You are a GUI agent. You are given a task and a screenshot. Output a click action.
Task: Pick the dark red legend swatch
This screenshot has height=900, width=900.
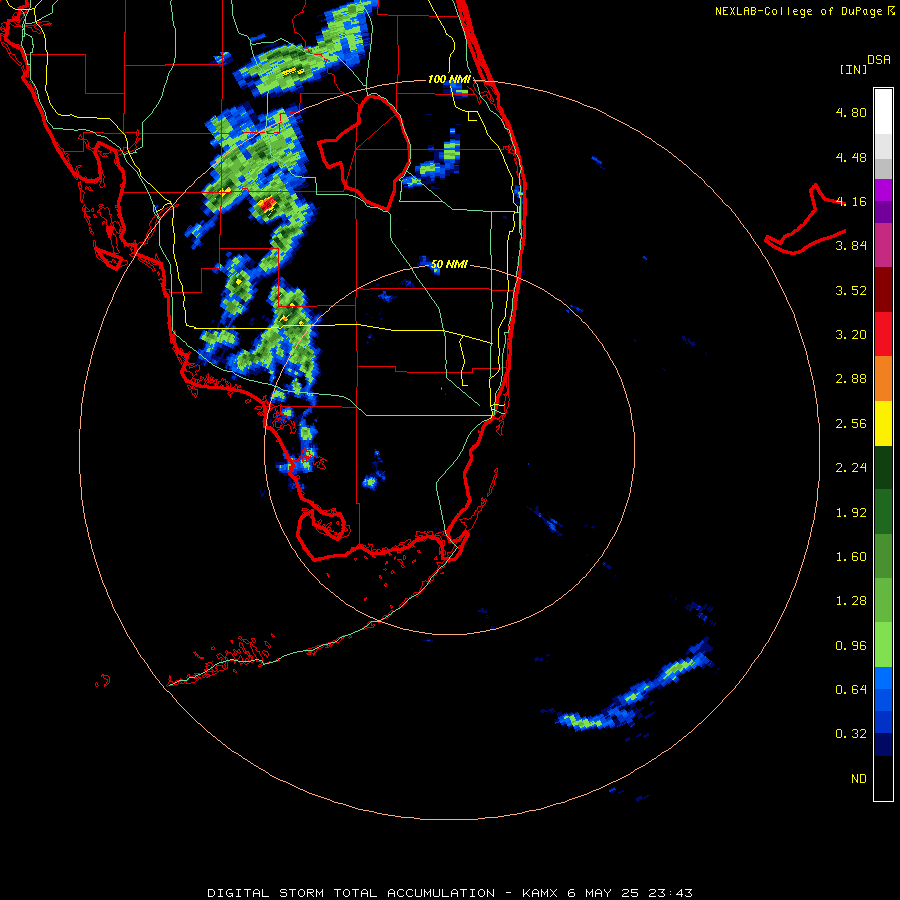pyautogui.click(x=883, y=290)
